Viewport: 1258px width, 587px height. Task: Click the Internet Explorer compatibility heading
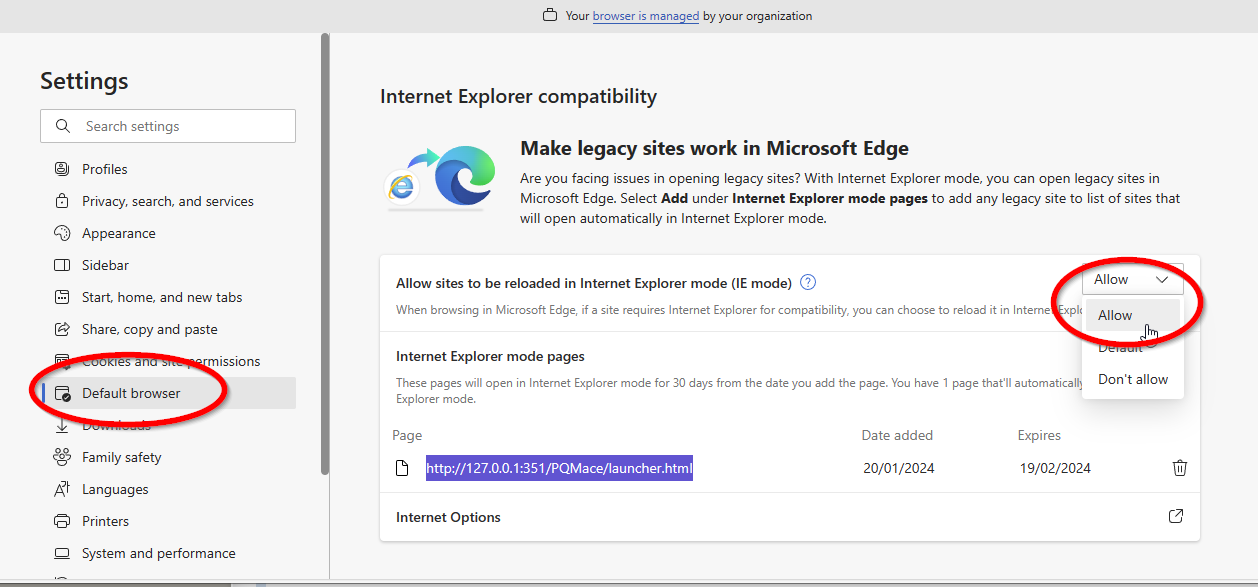518,97
